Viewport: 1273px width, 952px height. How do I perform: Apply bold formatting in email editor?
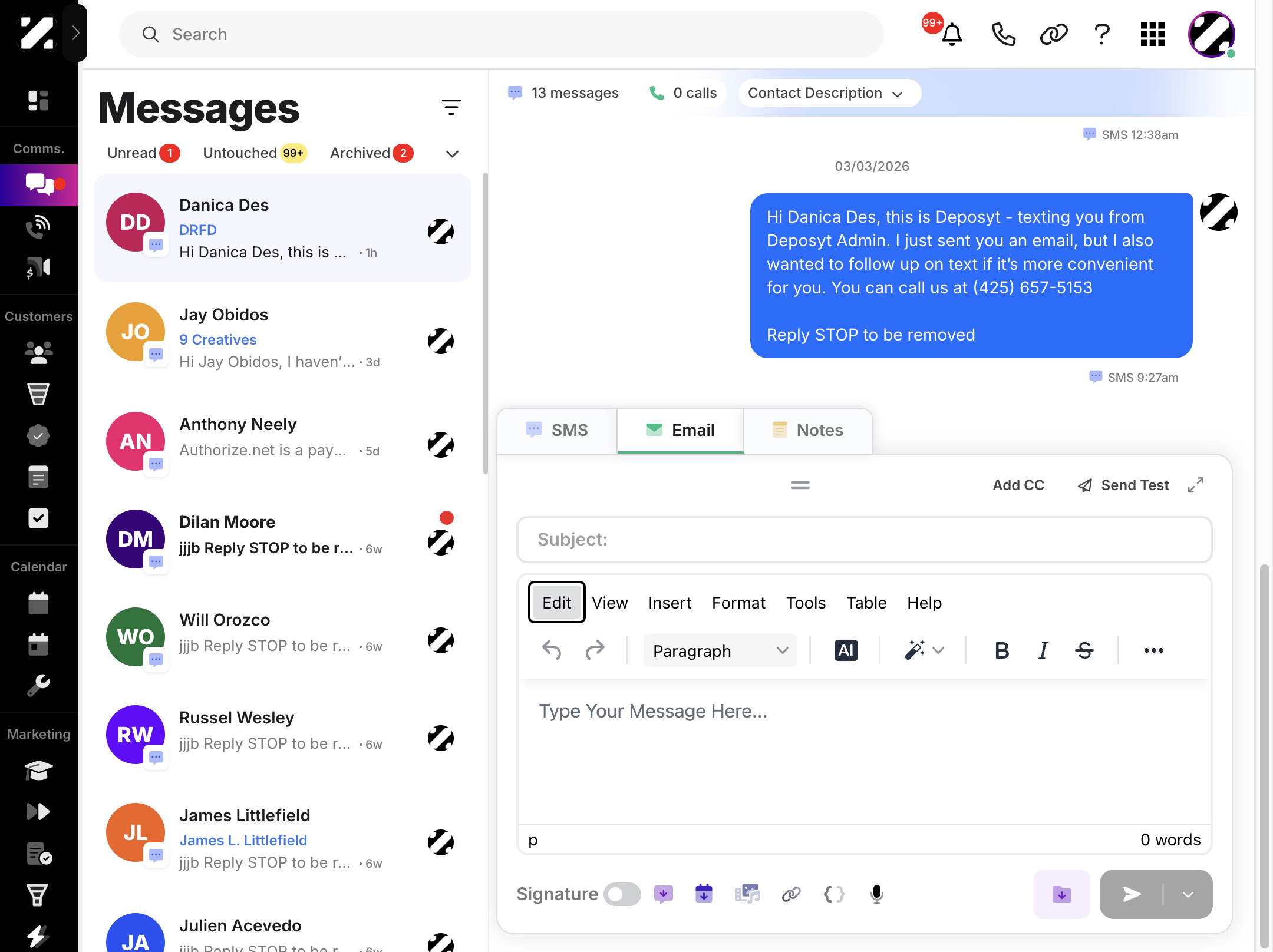click(1002, 650)
